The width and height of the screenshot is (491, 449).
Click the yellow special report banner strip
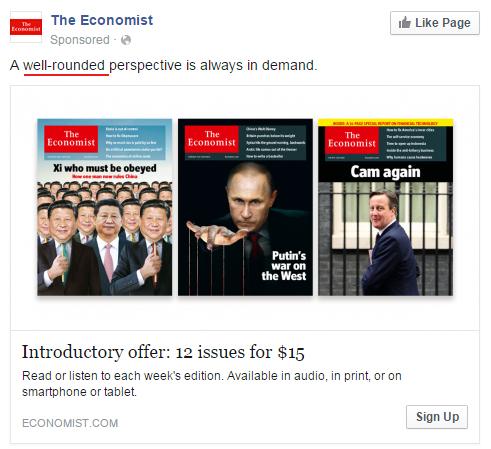[x=386, y=123]
